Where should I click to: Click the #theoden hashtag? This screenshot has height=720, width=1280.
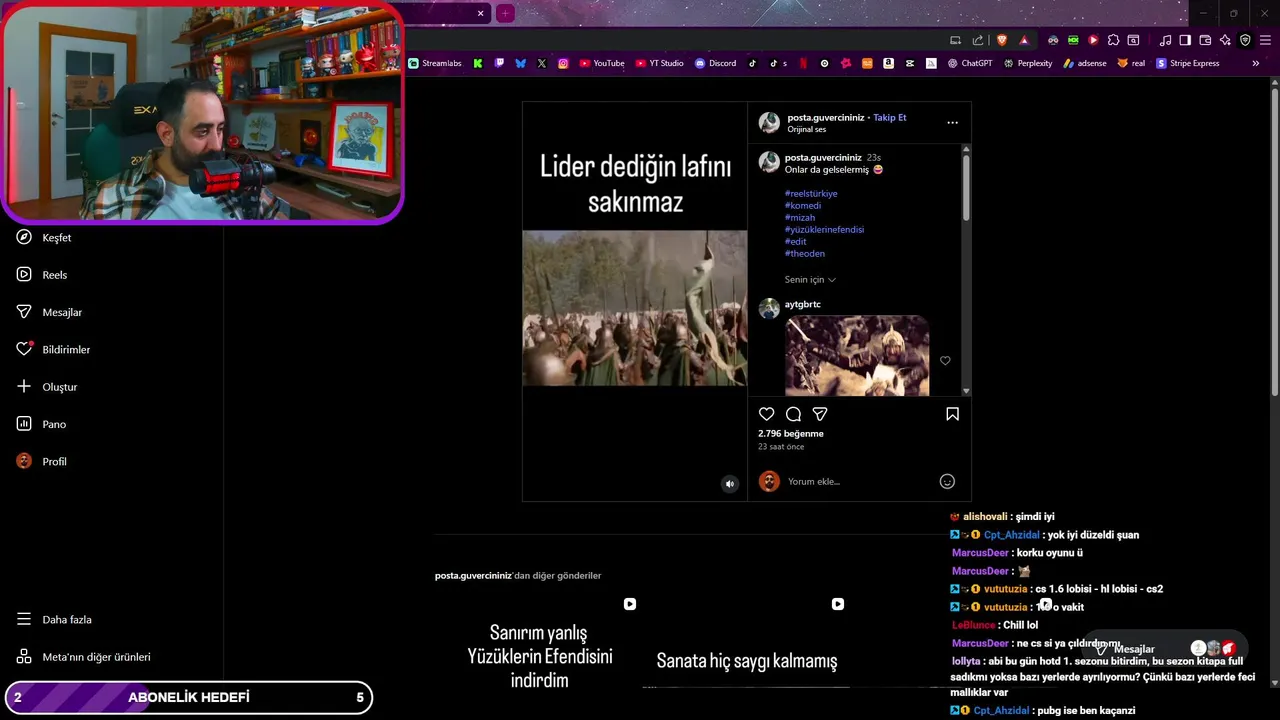[x=805, y=253]
